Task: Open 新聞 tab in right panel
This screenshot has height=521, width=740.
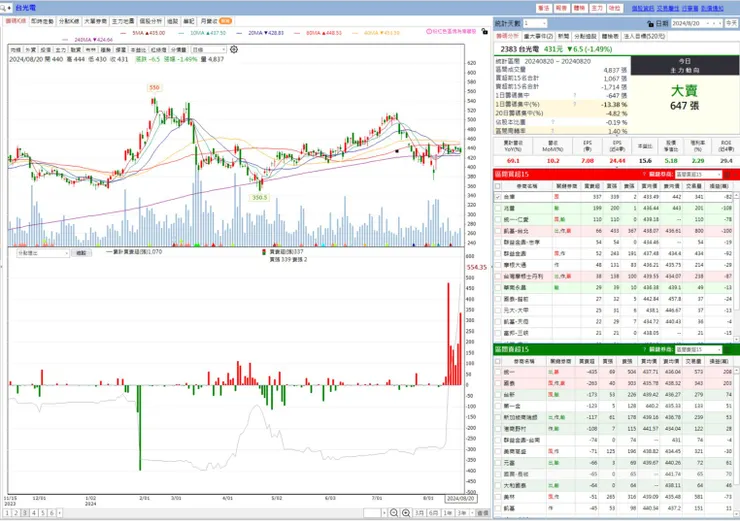Action: pyautogui.click(x=563, y=36)
